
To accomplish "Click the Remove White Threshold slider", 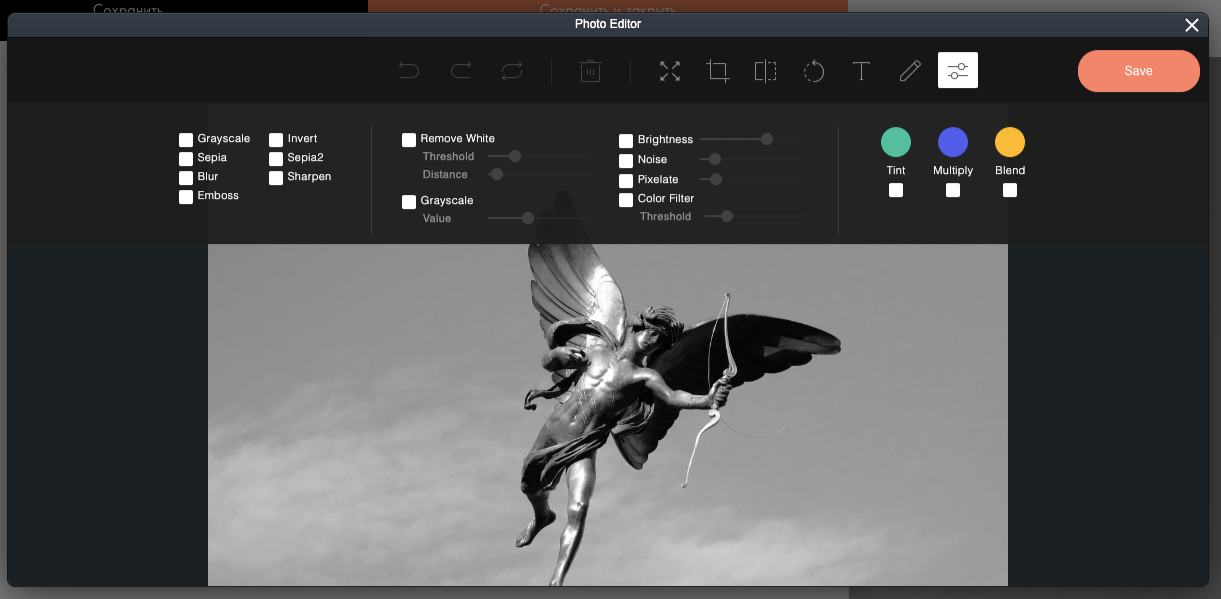I will pos(537,156).
